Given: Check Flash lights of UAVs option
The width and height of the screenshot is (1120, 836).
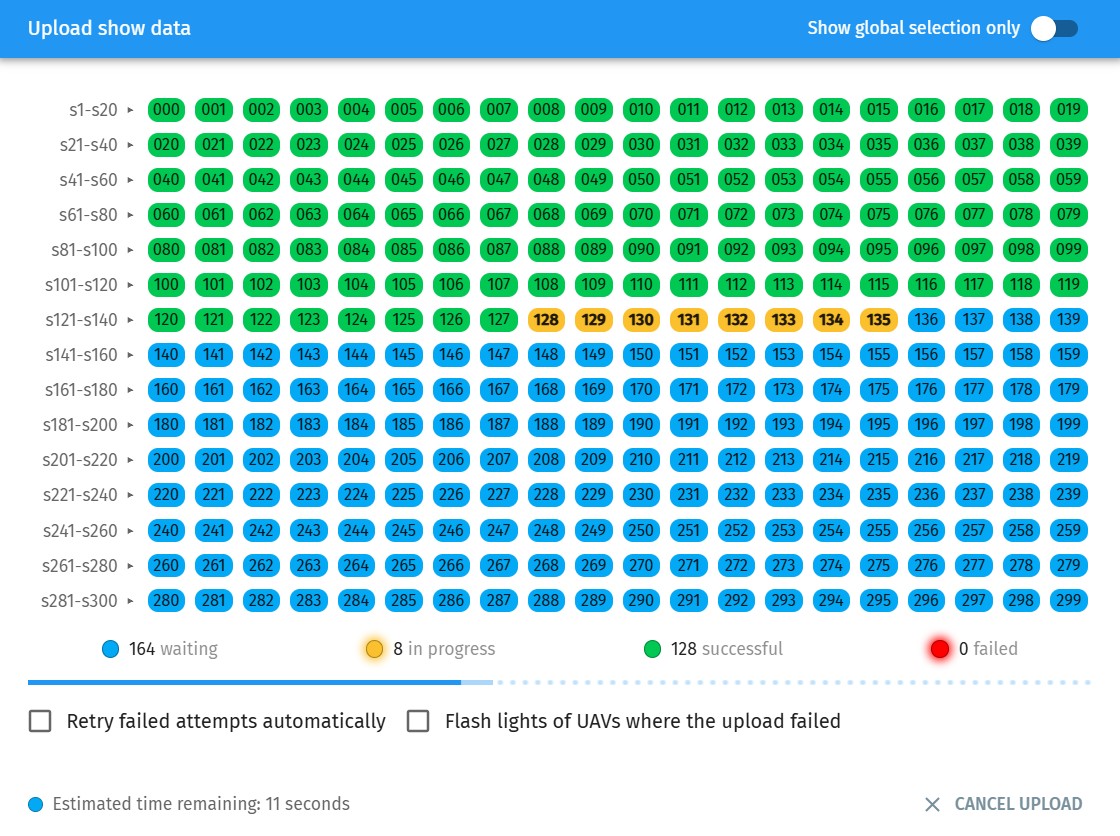Looking at the screenshot, I should (x=418, y=721).
